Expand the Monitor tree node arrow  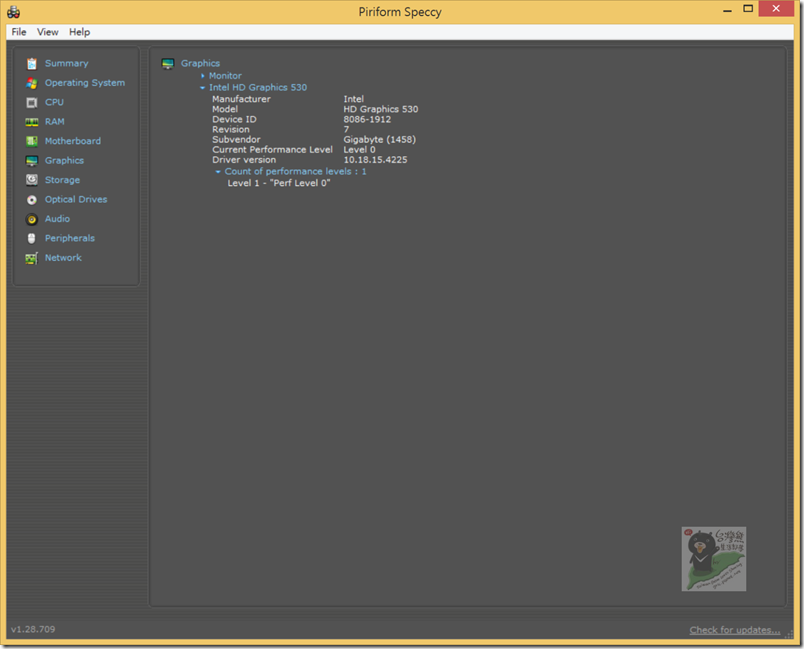click(203, 76)
